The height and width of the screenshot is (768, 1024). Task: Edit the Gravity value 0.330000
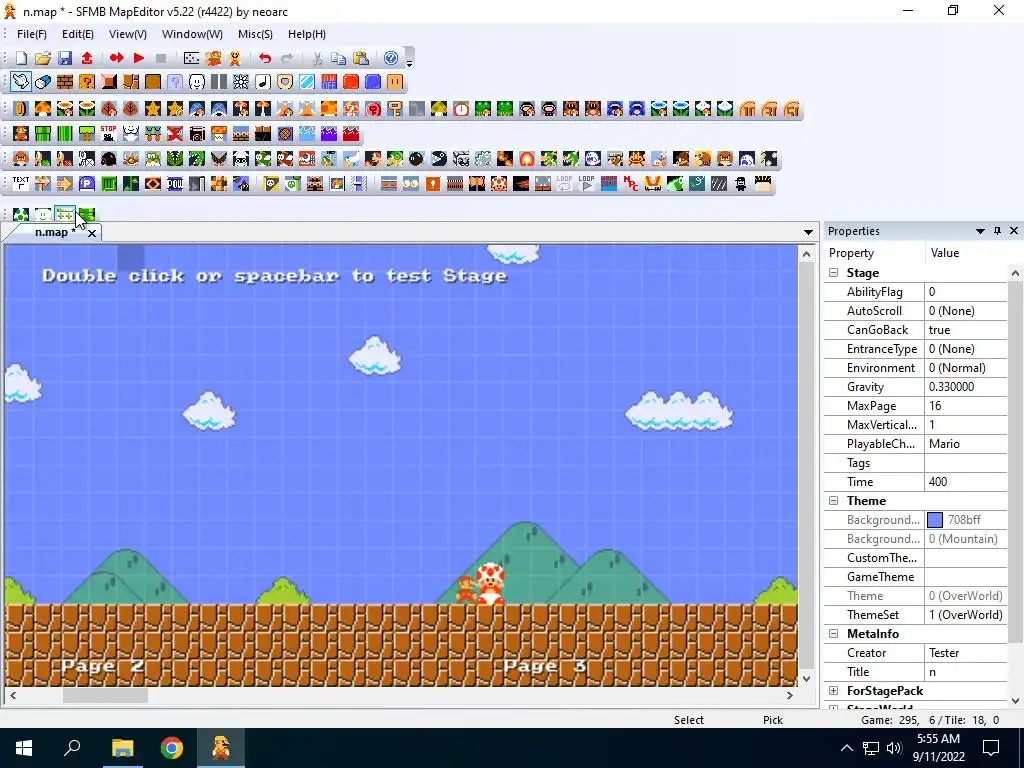click(x=965, y=387)
